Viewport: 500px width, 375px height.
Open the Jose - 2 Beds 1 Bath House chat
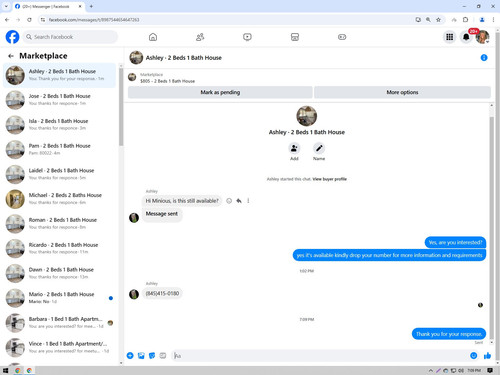pyautogui.click(x=59, y=100)
